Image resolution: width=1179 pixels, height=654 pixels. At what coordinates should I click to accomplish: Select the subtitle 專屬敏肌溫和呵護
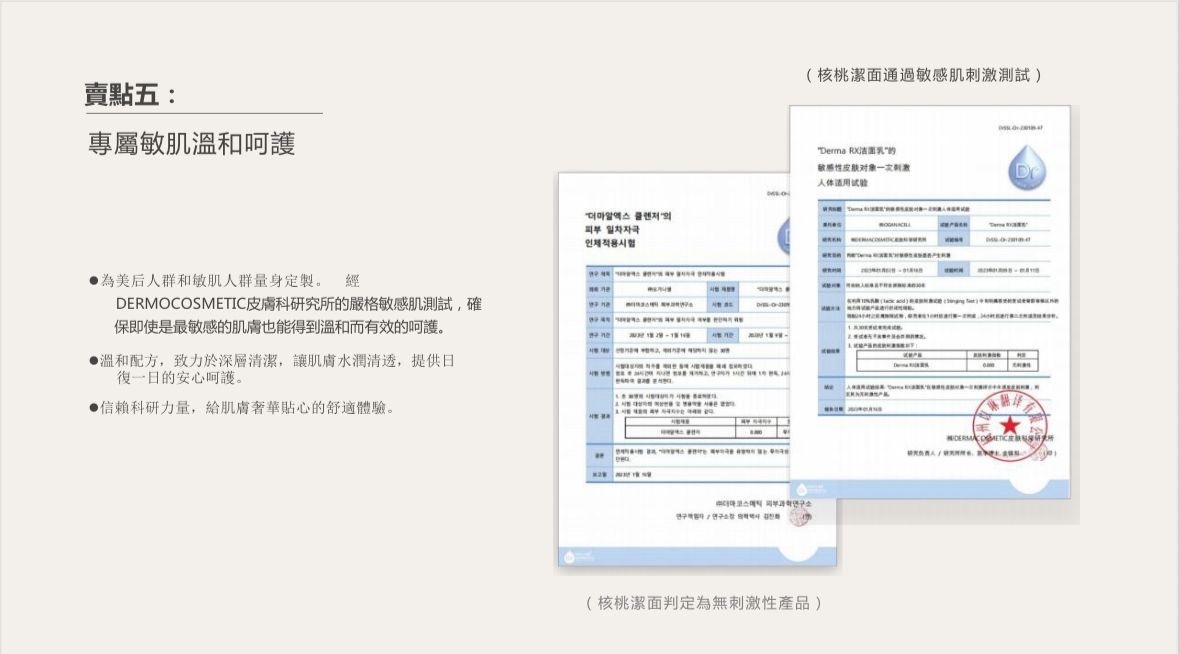coord(191,144)
